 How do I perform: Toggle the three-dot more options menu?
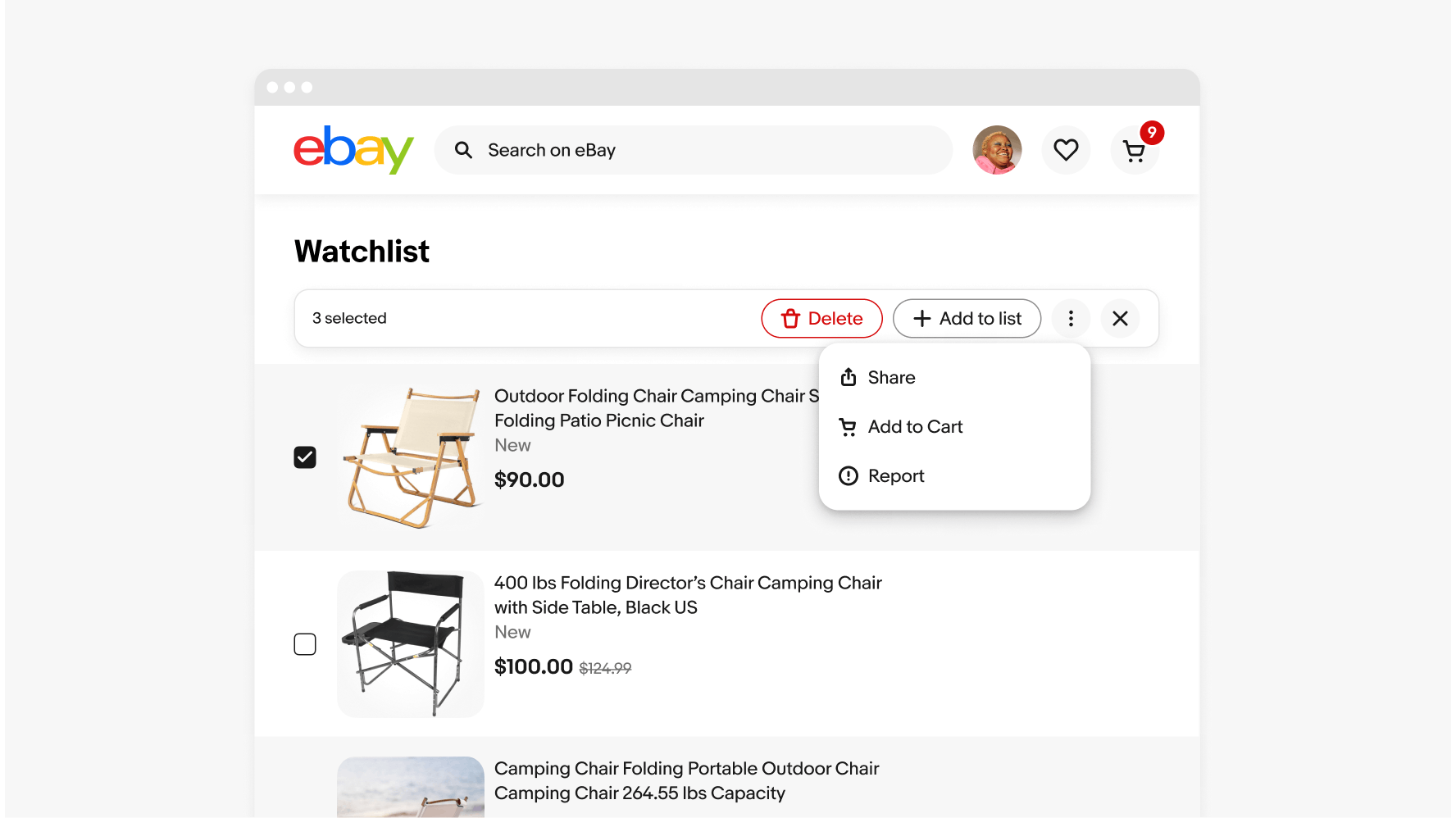click(1071, 318)
